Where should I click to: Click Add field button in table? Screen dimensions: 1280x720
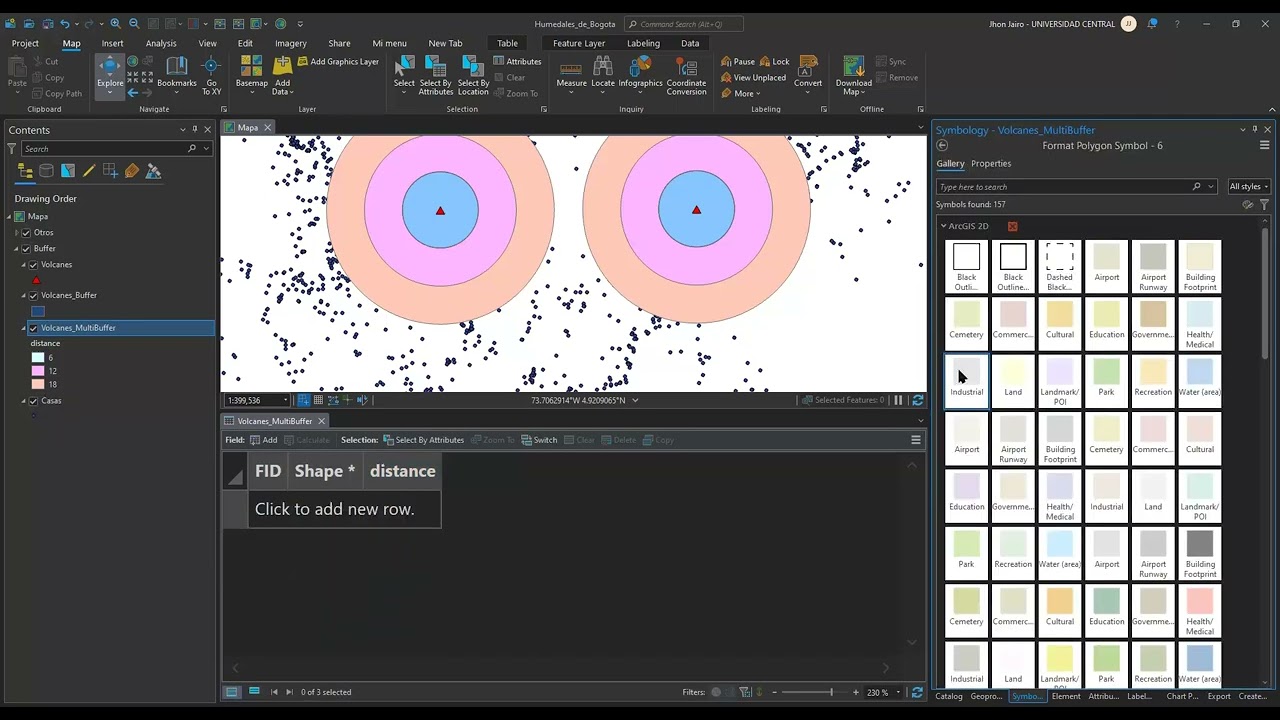point(263,440)
